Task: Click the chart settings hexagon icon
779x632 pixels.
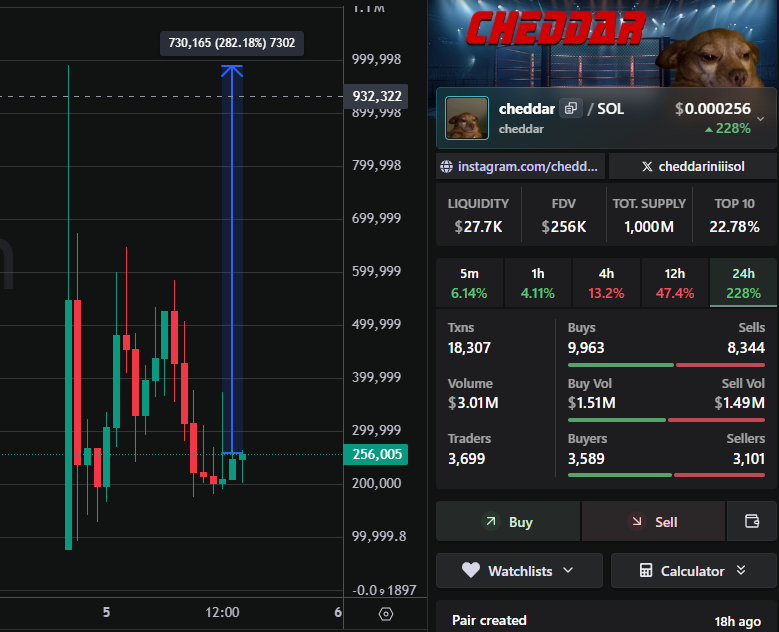Action: click(386, 614)
